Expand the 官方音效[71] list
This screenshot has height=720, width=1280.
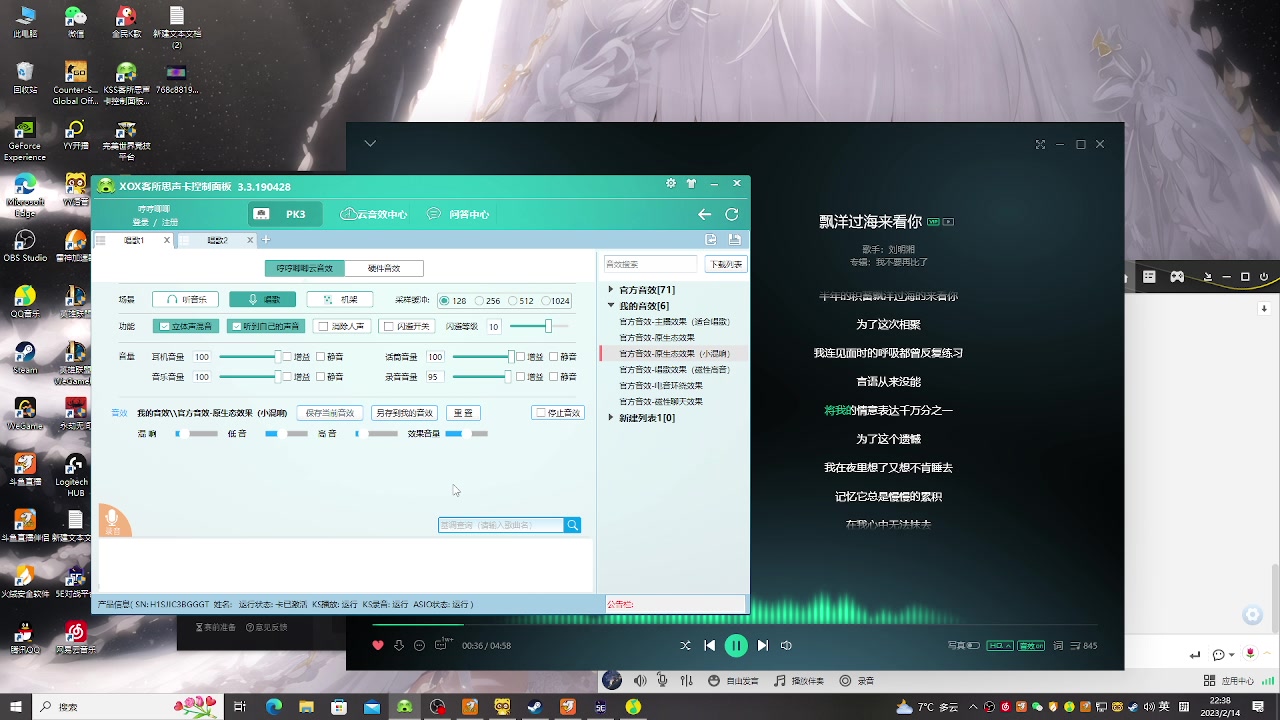(x=610, y=289)
